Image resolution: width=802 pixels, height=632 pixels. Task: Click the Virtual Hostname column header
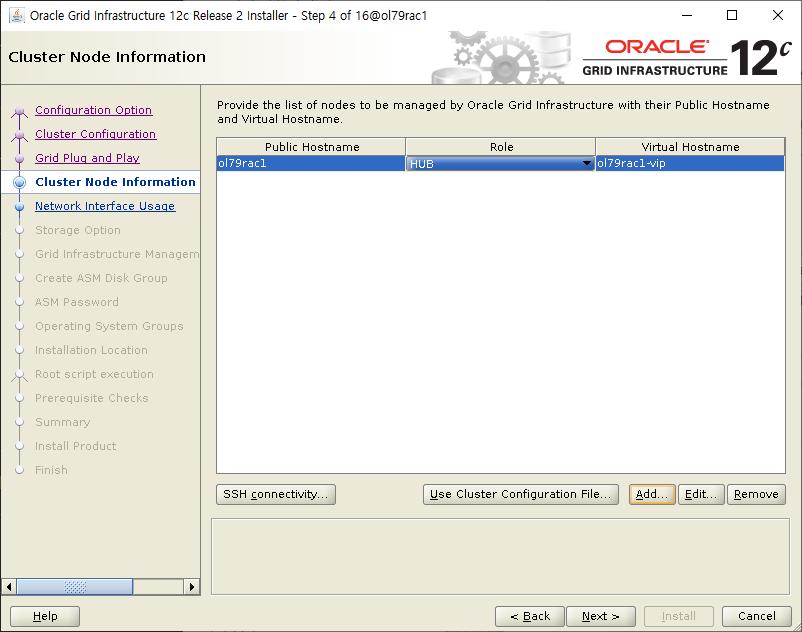coord(690,147)
